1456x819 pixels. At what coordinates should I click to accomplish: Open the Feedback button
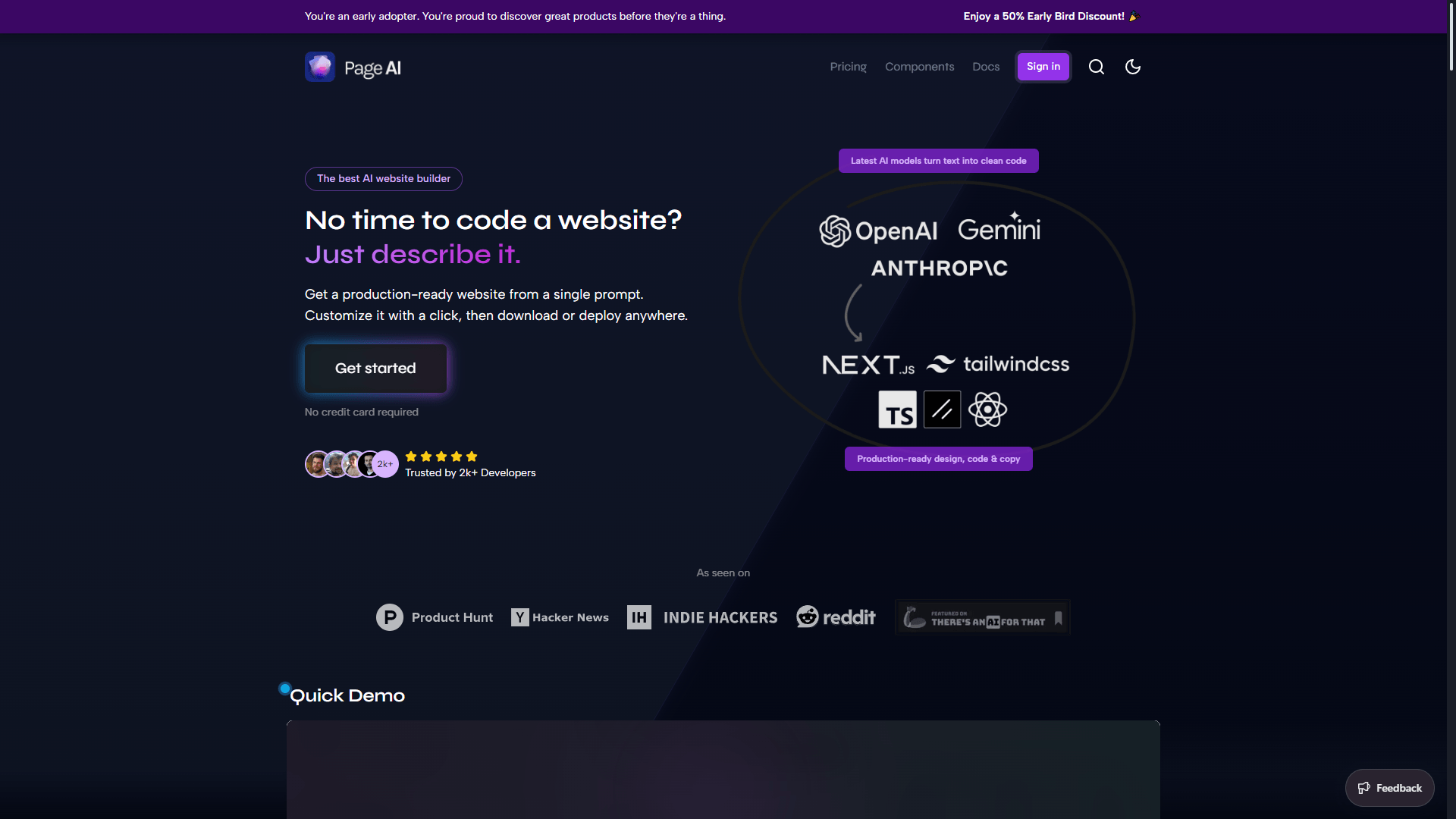[1389, 788]
